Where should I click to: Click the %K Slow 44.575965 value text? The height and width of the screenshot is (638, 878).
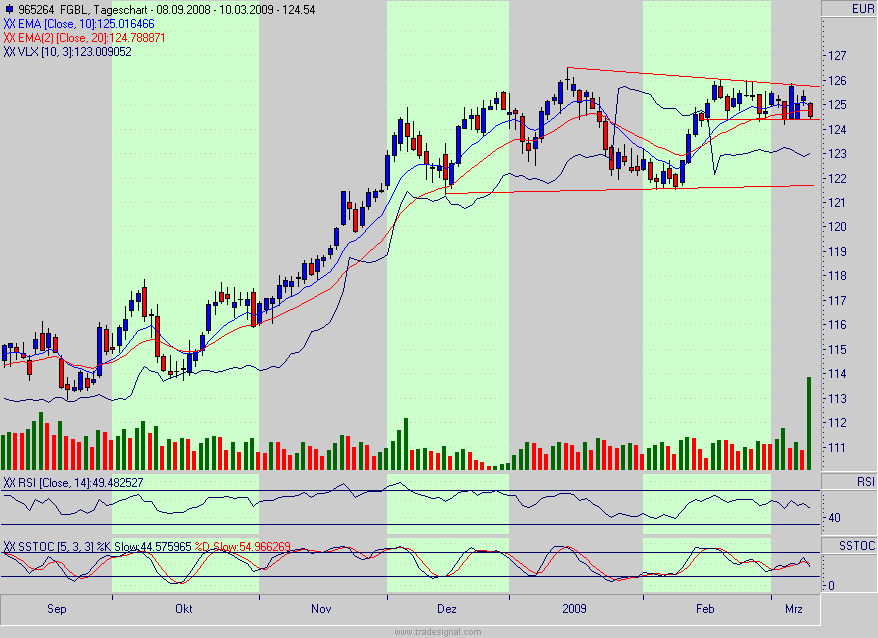point(150,544)
